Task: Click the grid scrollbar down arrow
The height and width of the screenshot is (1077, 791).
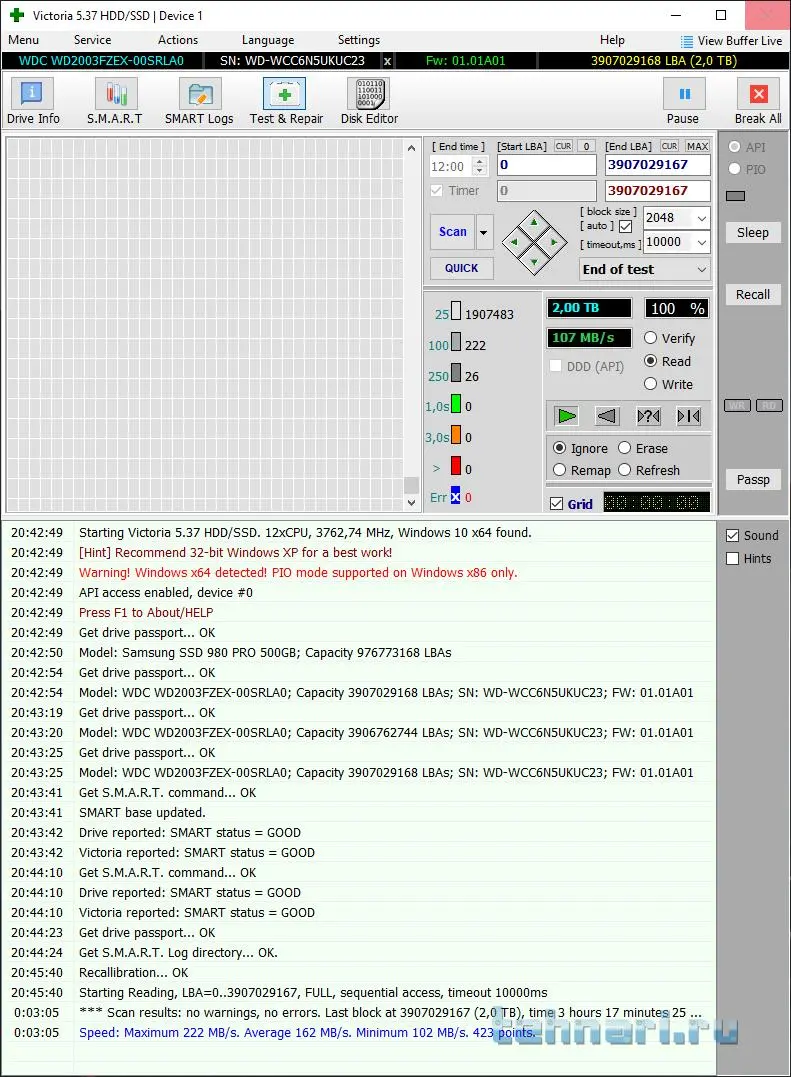Action: (411, 502)
